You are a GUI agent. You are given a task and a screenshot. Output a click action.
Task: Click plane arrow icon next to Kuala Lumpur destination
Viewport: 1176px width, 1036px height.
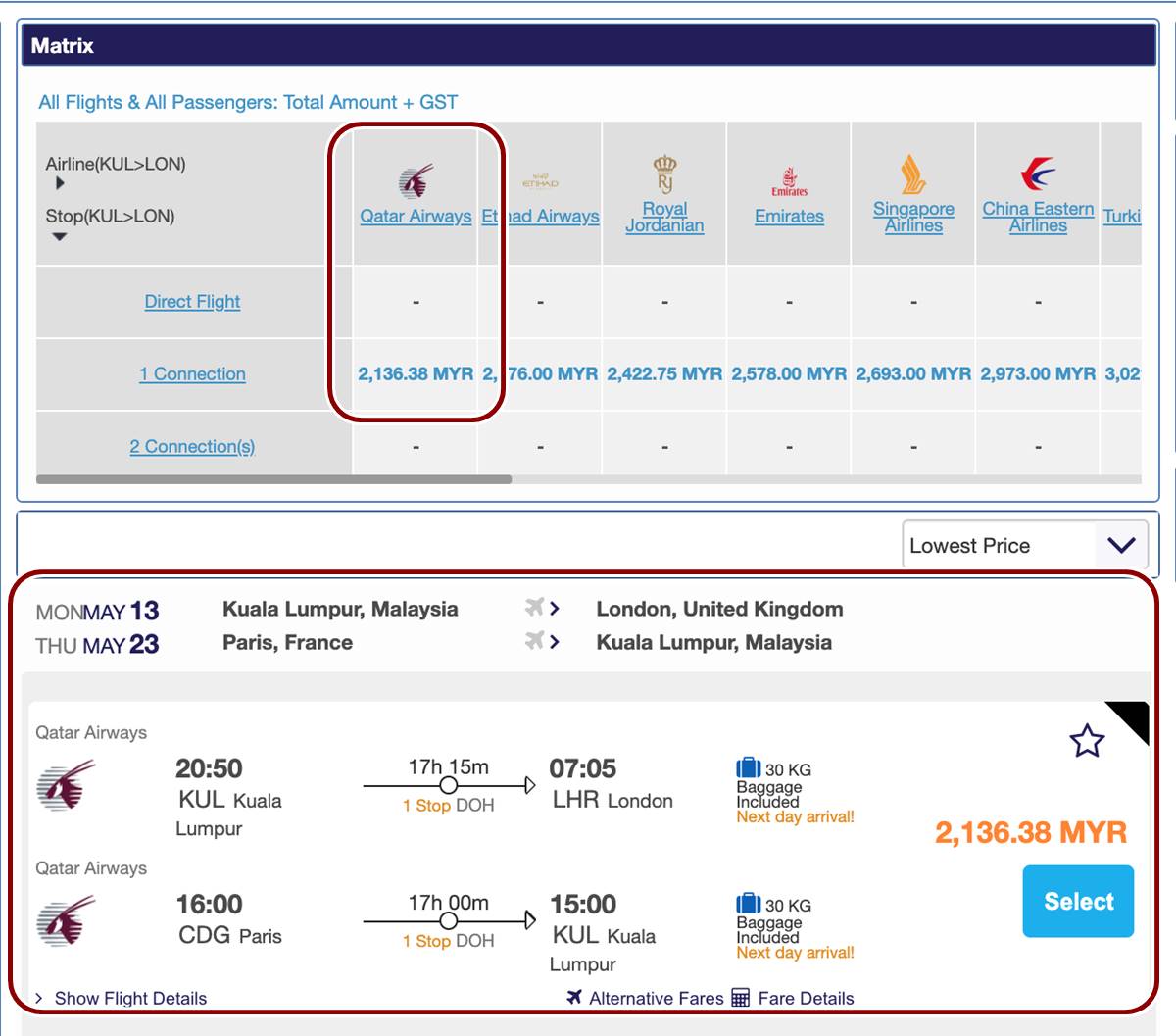542,641
